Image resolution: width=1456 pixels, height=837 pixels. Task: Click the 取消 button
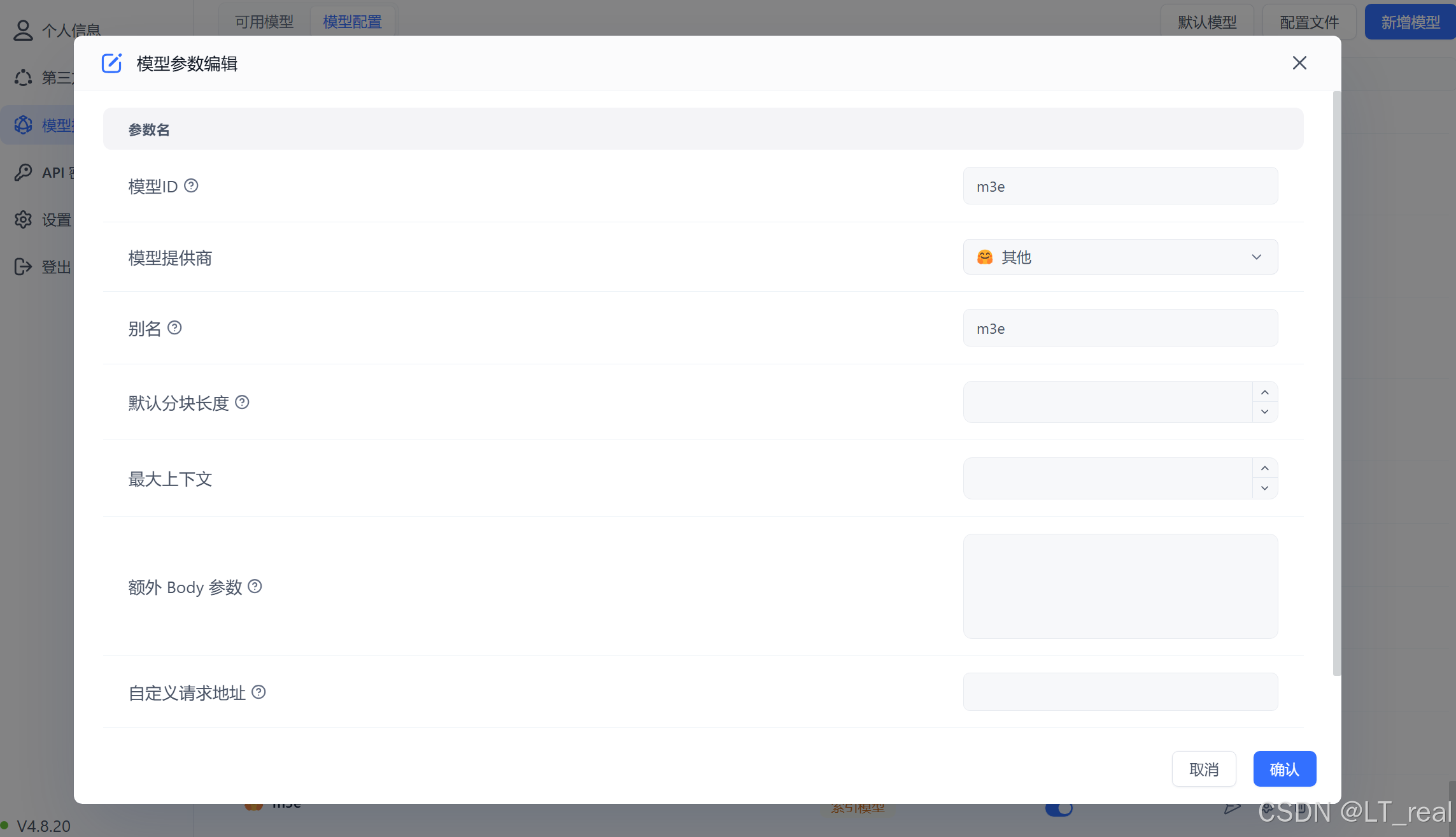(x=1203, y=769)
